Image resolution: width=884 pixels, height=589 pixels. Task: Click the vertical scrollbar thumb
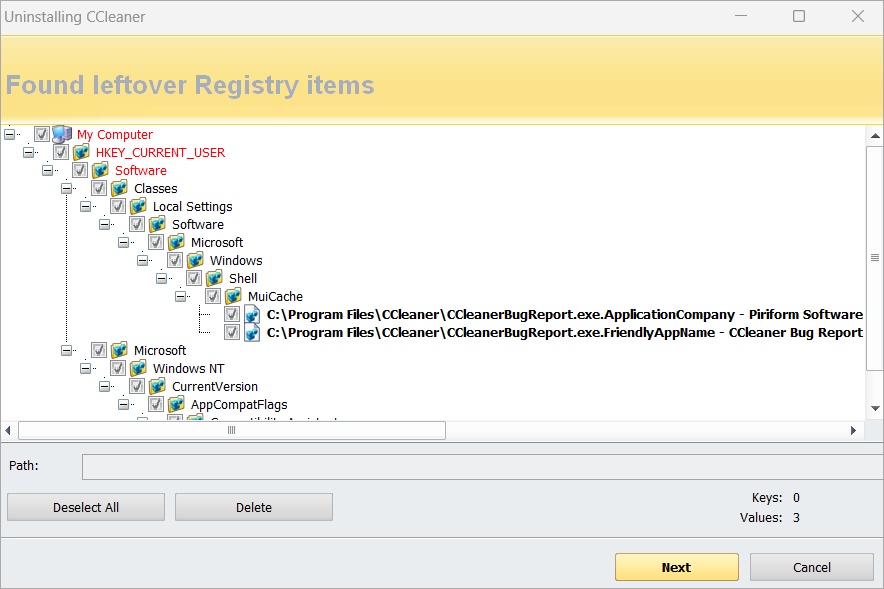pos(875,258)
